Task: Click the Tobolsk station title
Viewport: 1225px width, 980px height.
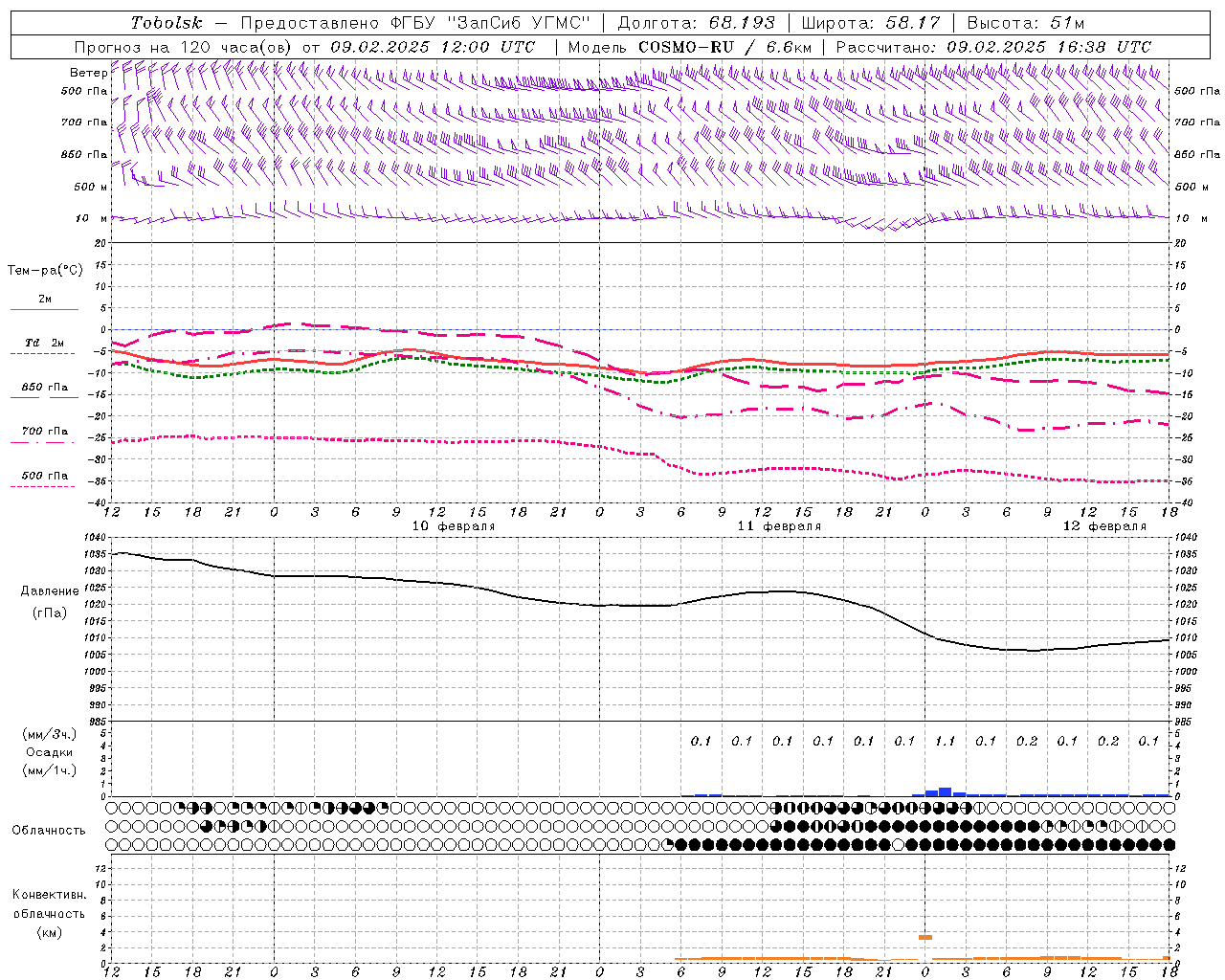Action: pyautogui.click(x=167, y=23)
